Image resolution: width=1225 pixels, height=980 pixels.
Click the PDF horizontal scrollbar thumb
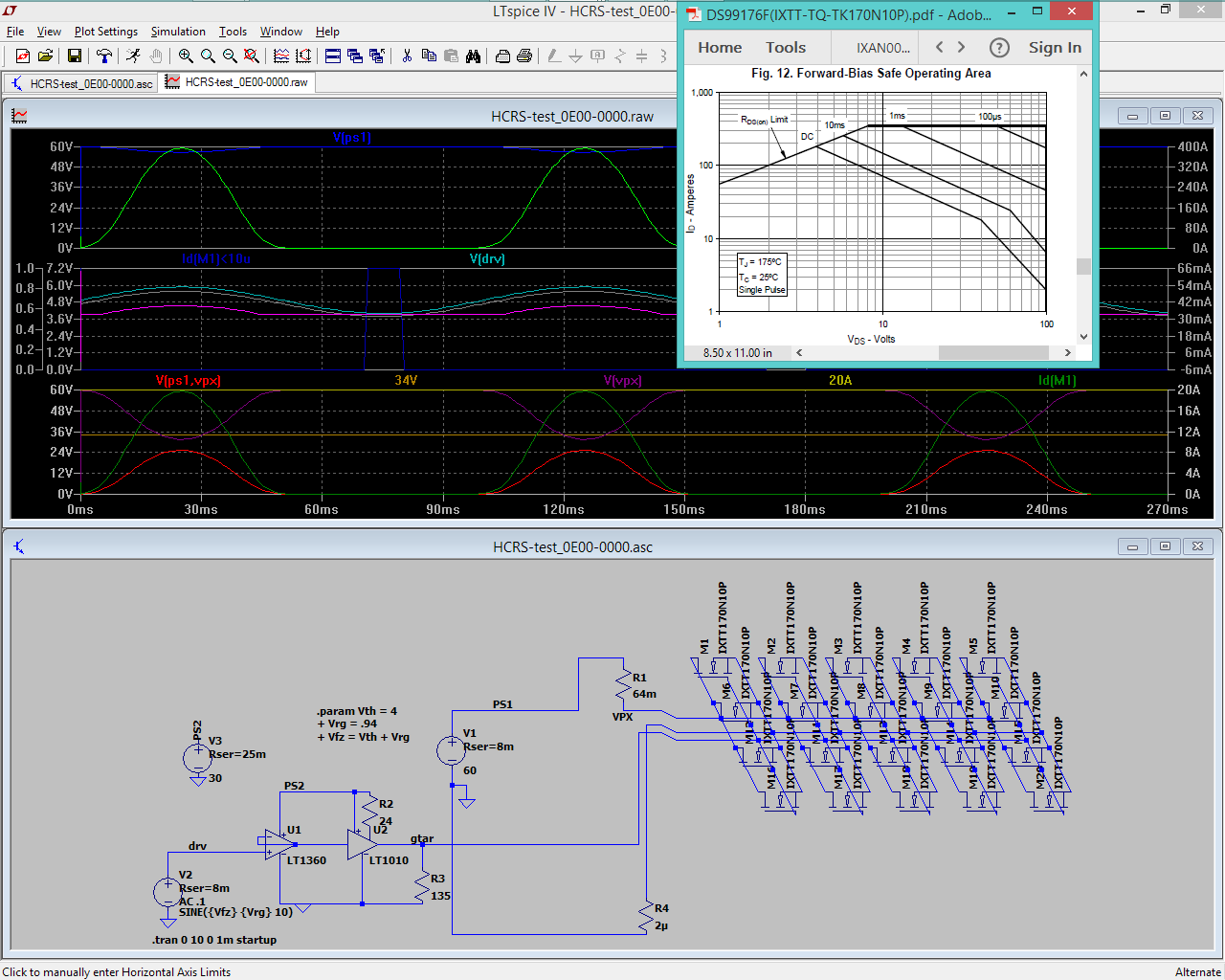click(x=994, y=352)
